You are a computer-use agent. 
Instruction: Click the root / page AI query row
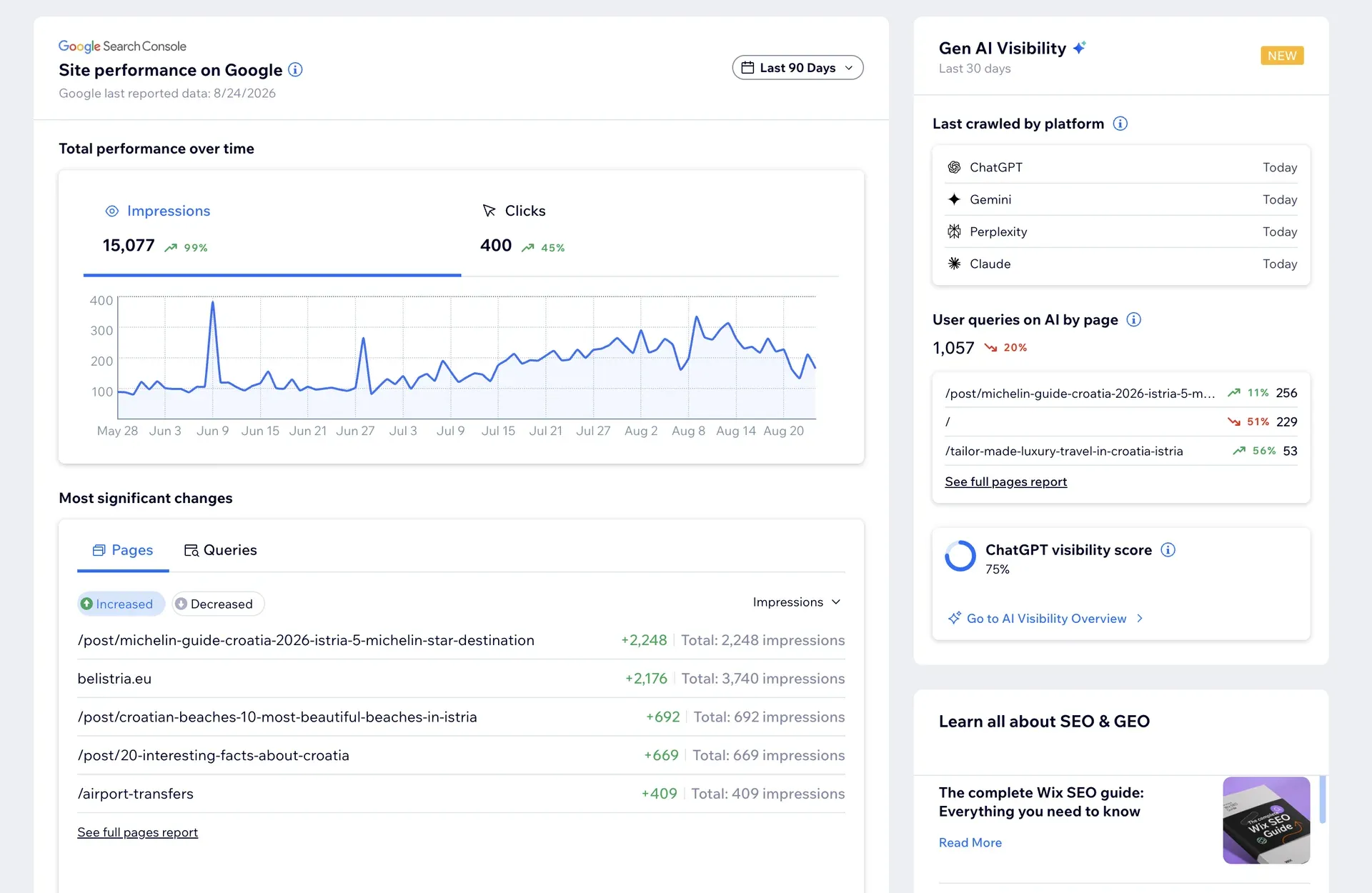(1121, 422)
